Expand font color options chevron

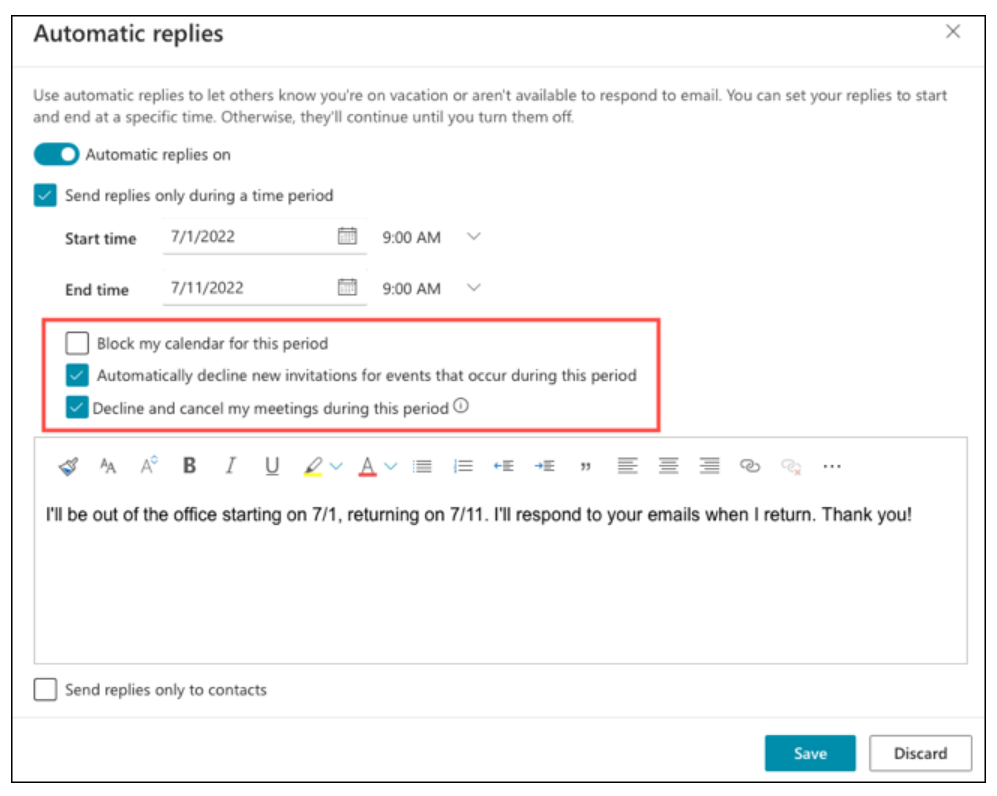pyautogui.click(x=391, y=467)
